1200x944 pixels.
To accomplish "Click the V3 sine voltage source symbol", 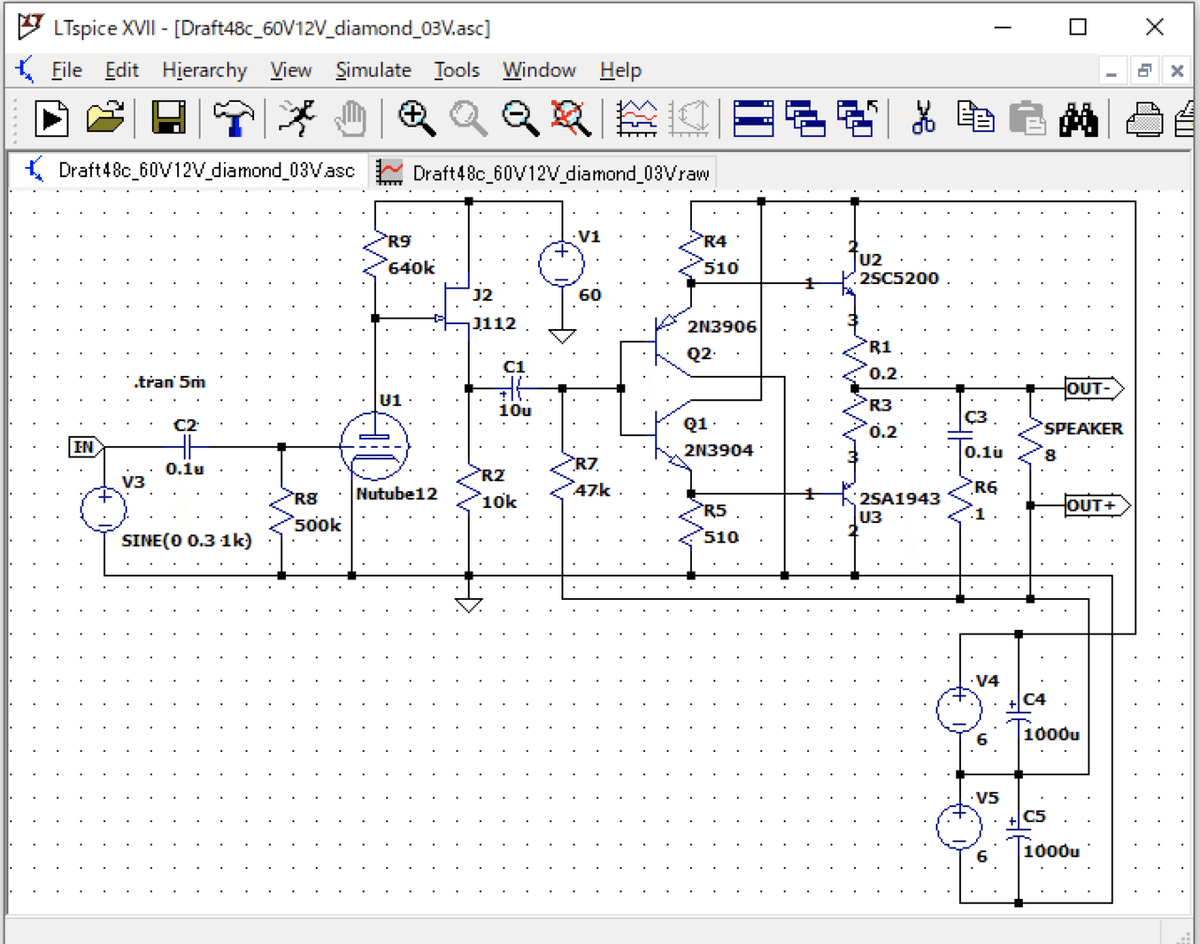I will [104, 508].
